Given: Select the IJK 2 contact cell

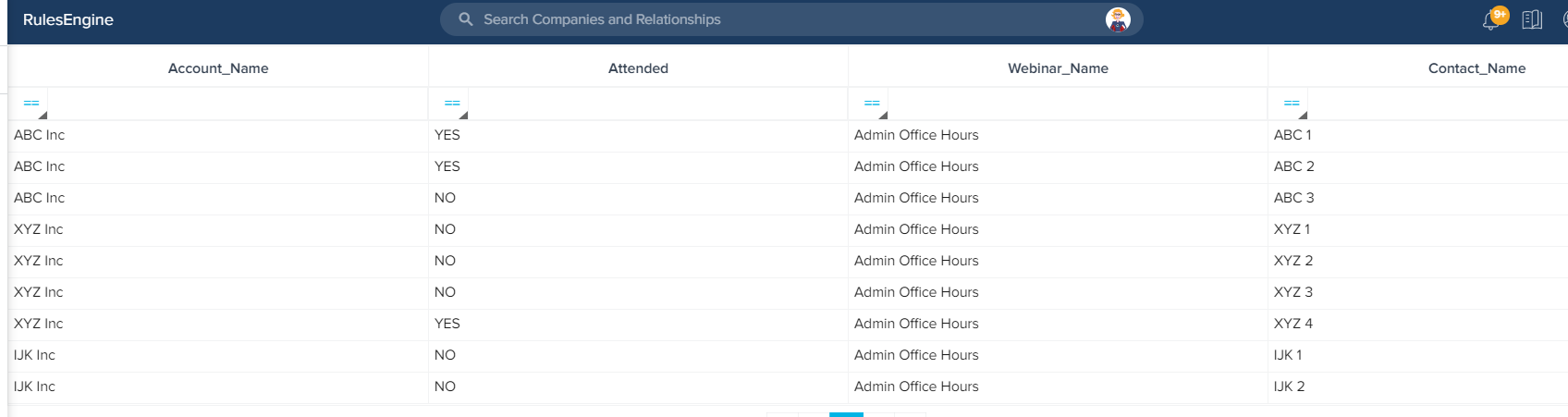Looking at the screenshot, I should click(1289, 386).
